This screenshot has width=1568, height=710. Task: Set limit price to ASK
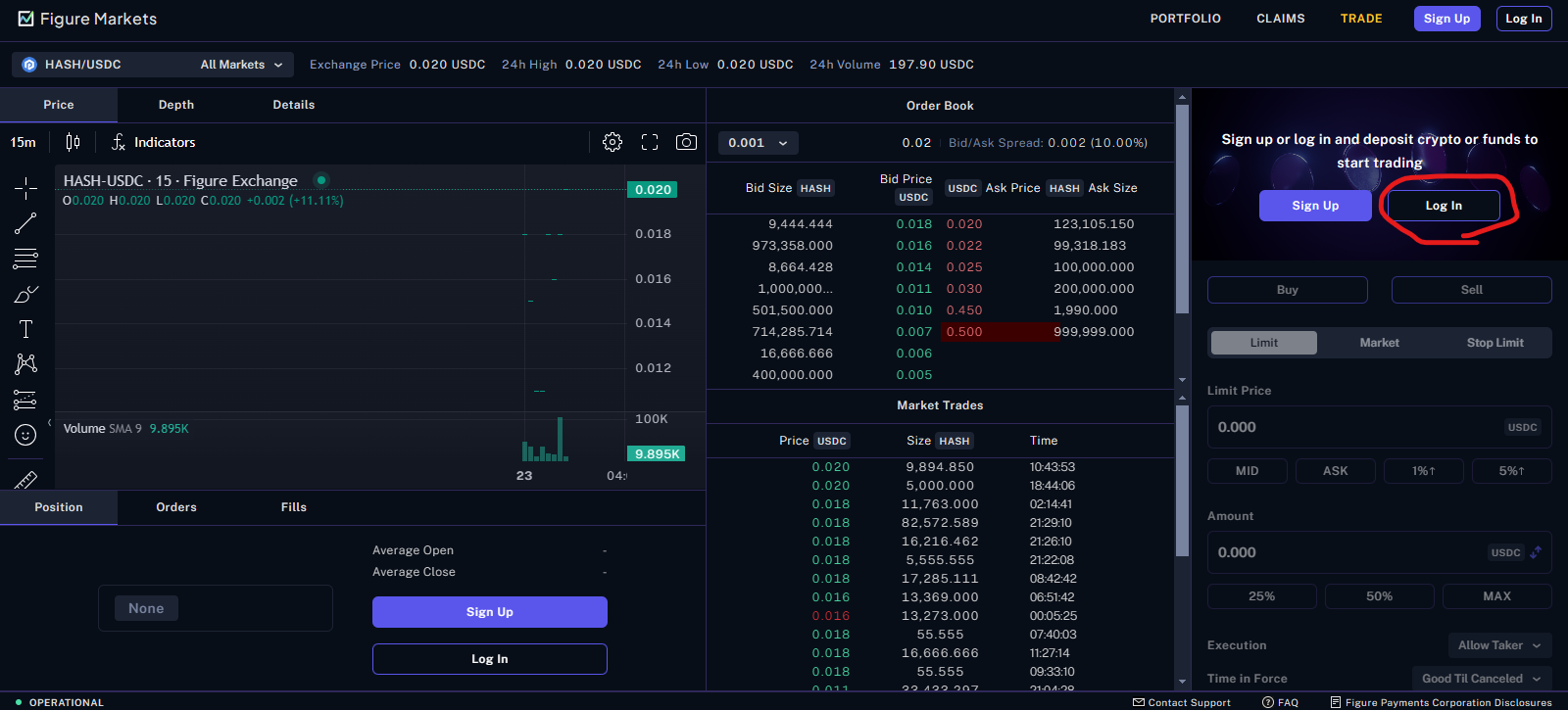(1336, 471)
